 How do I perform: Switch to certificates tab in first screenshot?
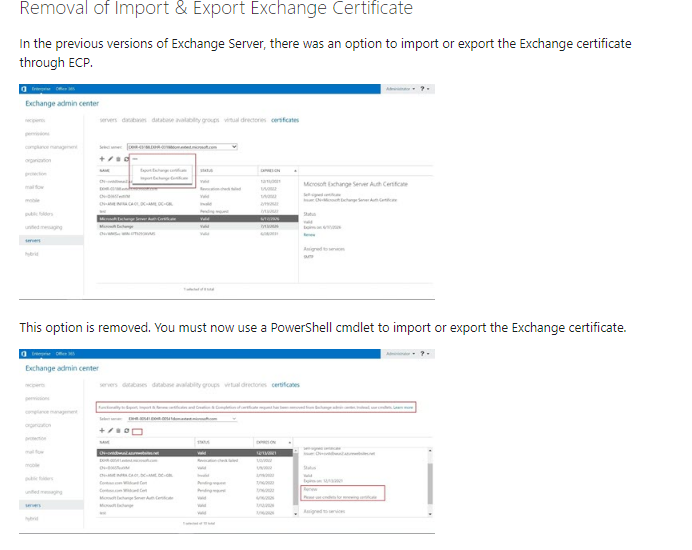point(285,120)
